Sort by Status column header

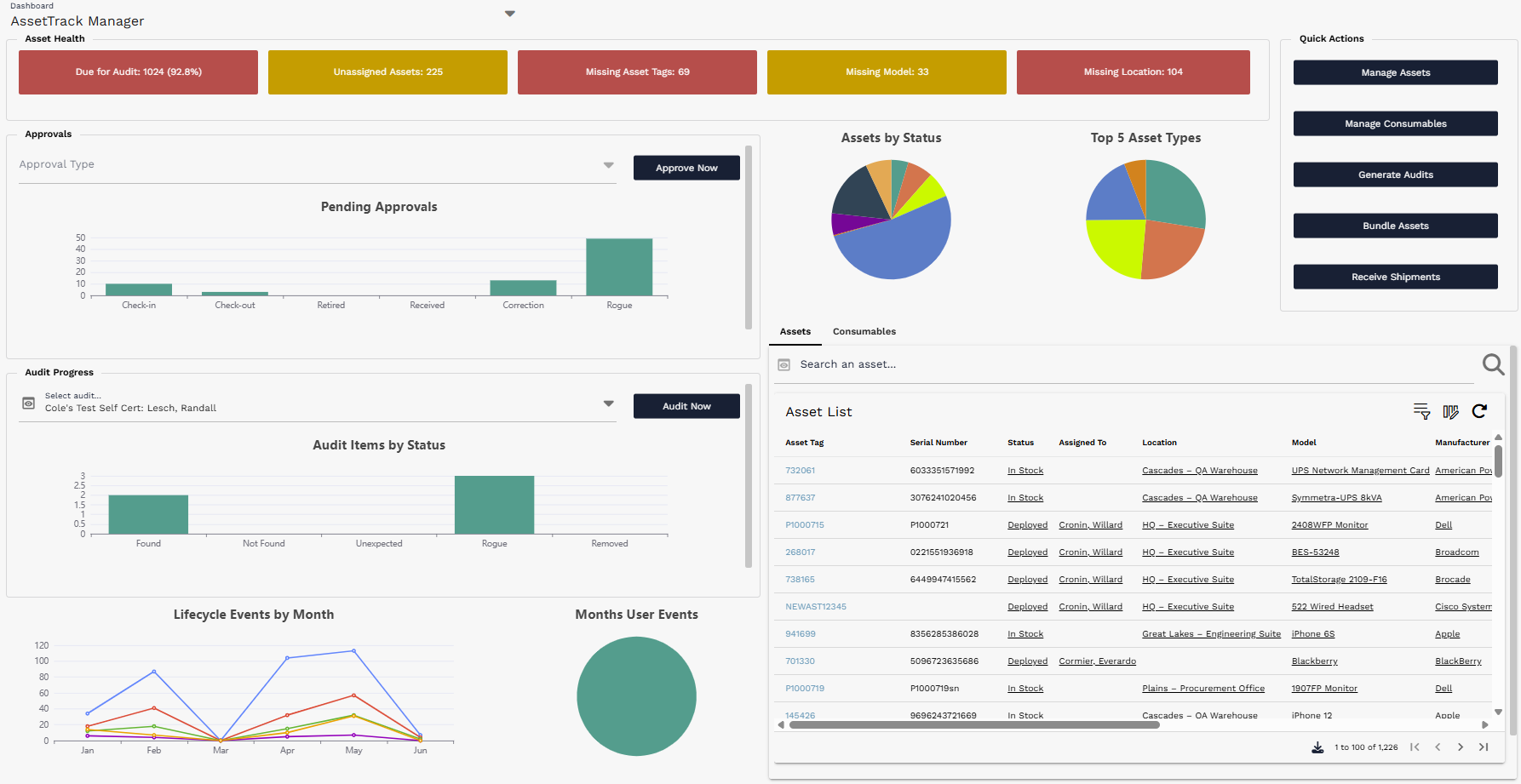coord(1020,443)
